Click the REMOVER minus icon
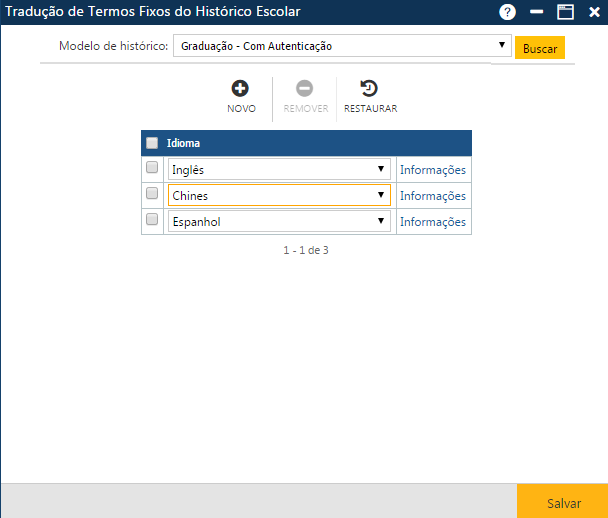 point(305,88)
